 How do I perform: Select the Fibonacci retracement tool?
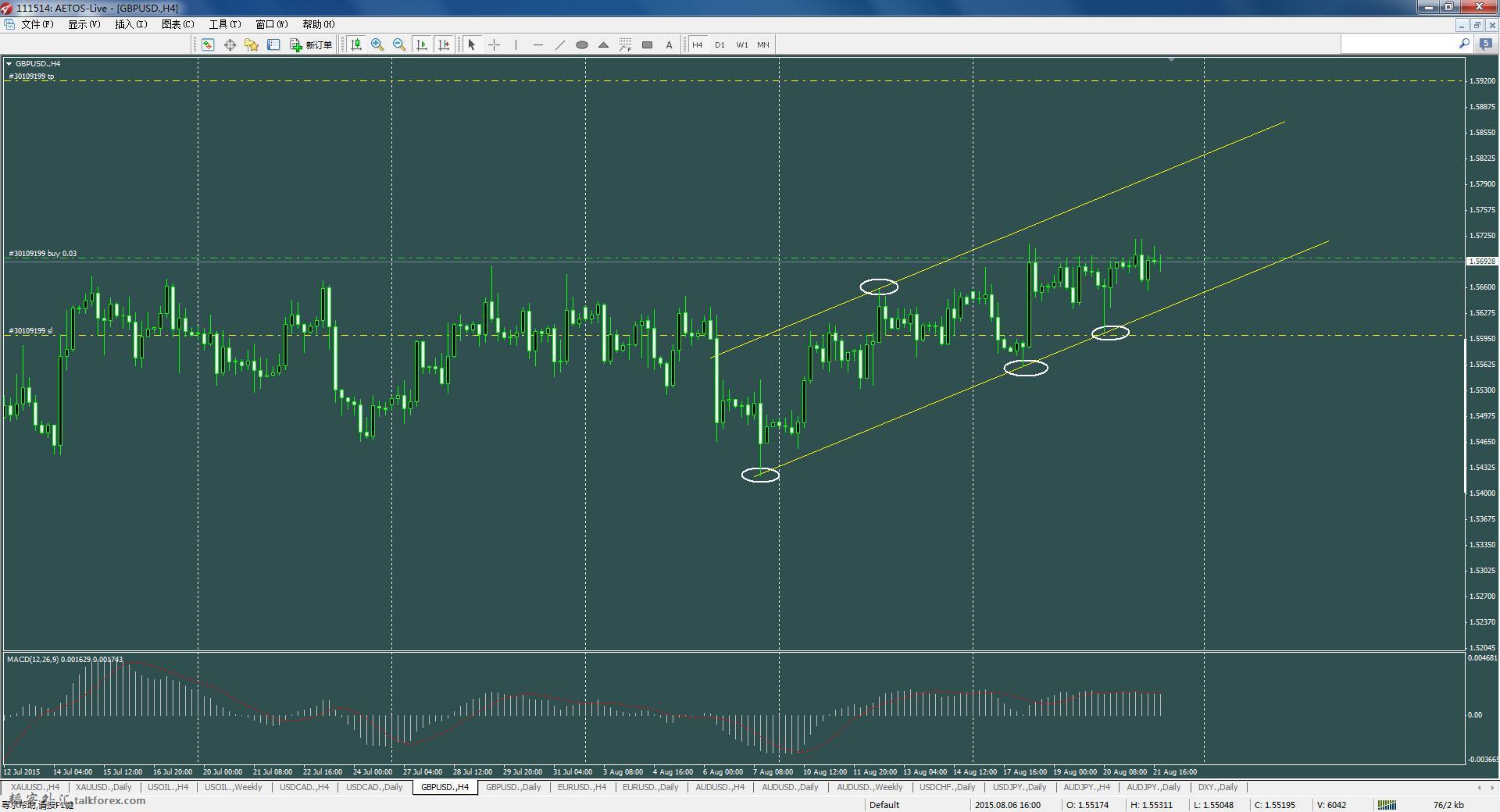pyautogui.click(x=625, y=45)
